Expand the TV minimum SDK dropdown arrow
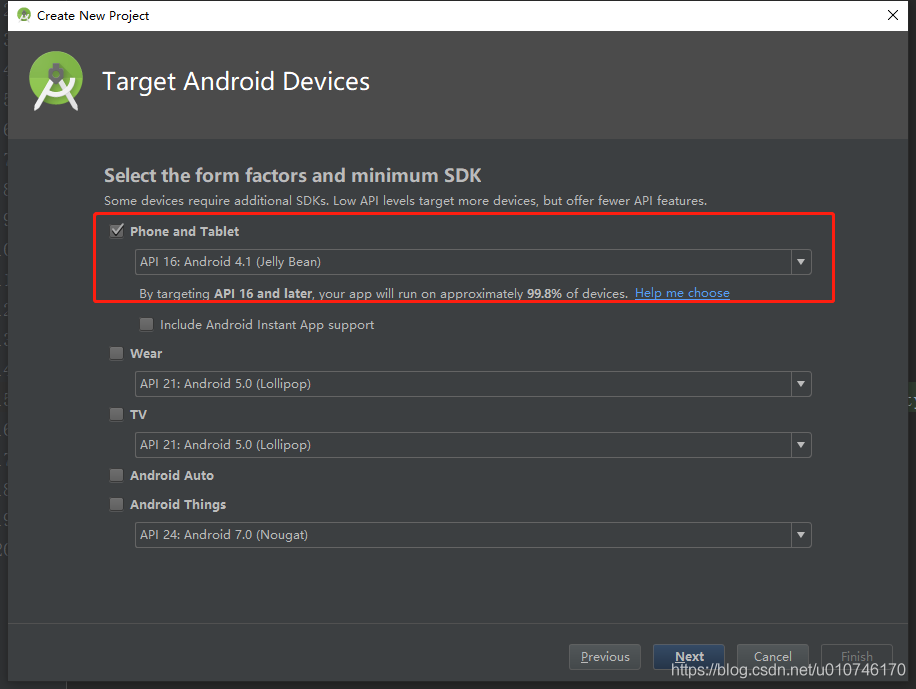916x689 pixels. (x=801, y=445)
